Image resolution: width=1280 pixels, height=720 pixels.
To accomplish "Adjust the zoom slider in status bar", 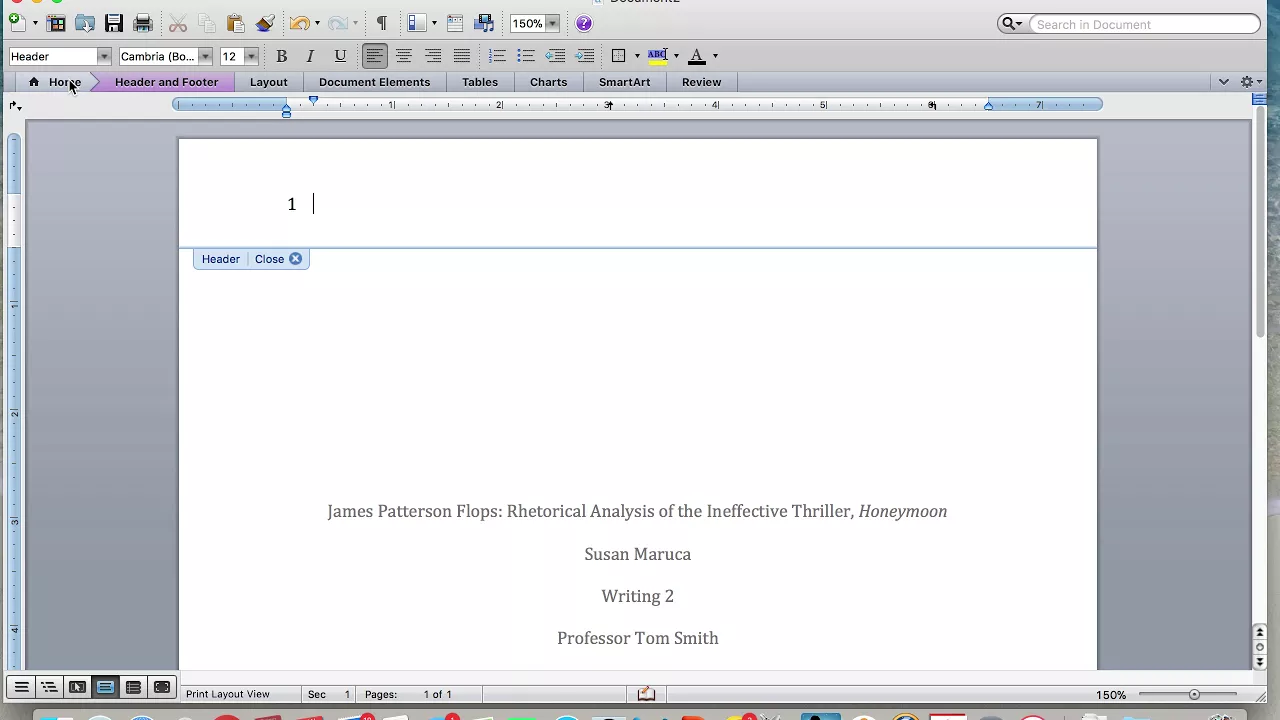I will (1194, 694).
